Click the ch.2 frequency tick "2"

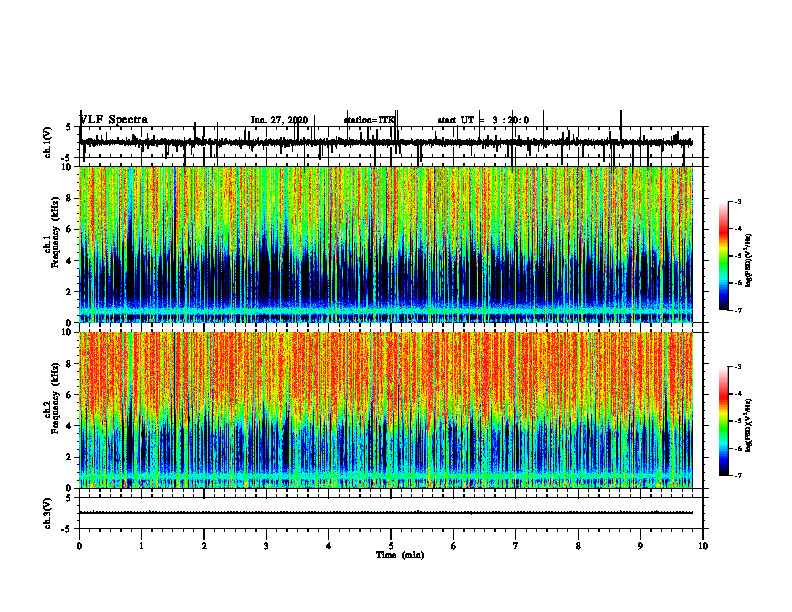click(x=71, y=457)
